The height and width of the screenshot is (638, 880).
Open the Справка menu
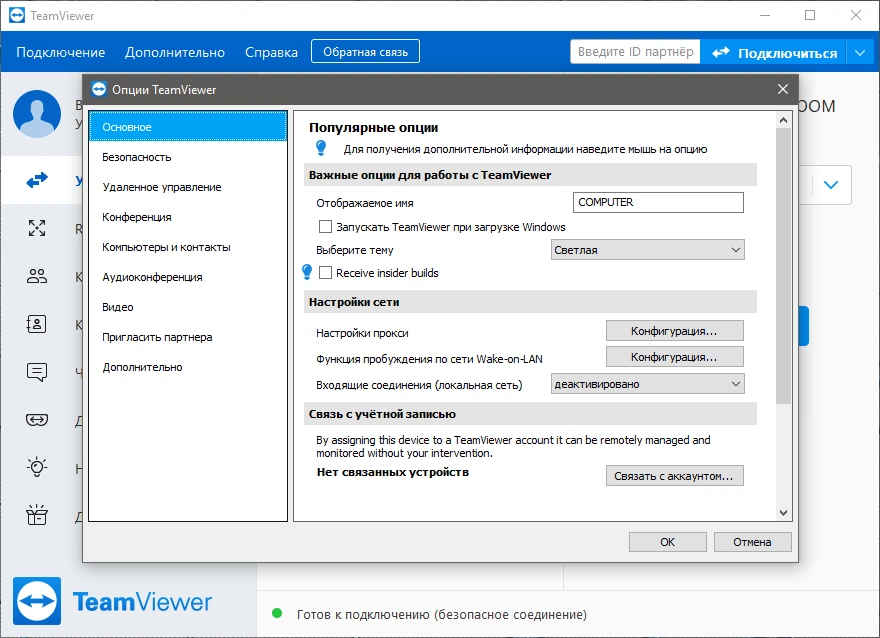[x=271, y=52]
